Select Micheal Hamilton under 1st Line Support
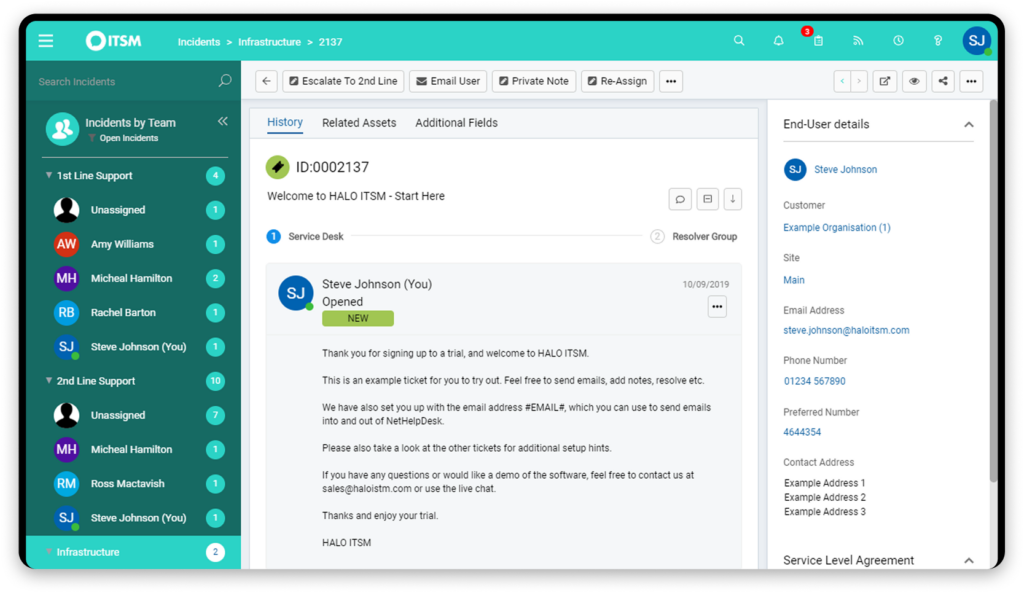This screenshot has height=593, width=1024. 133,278
